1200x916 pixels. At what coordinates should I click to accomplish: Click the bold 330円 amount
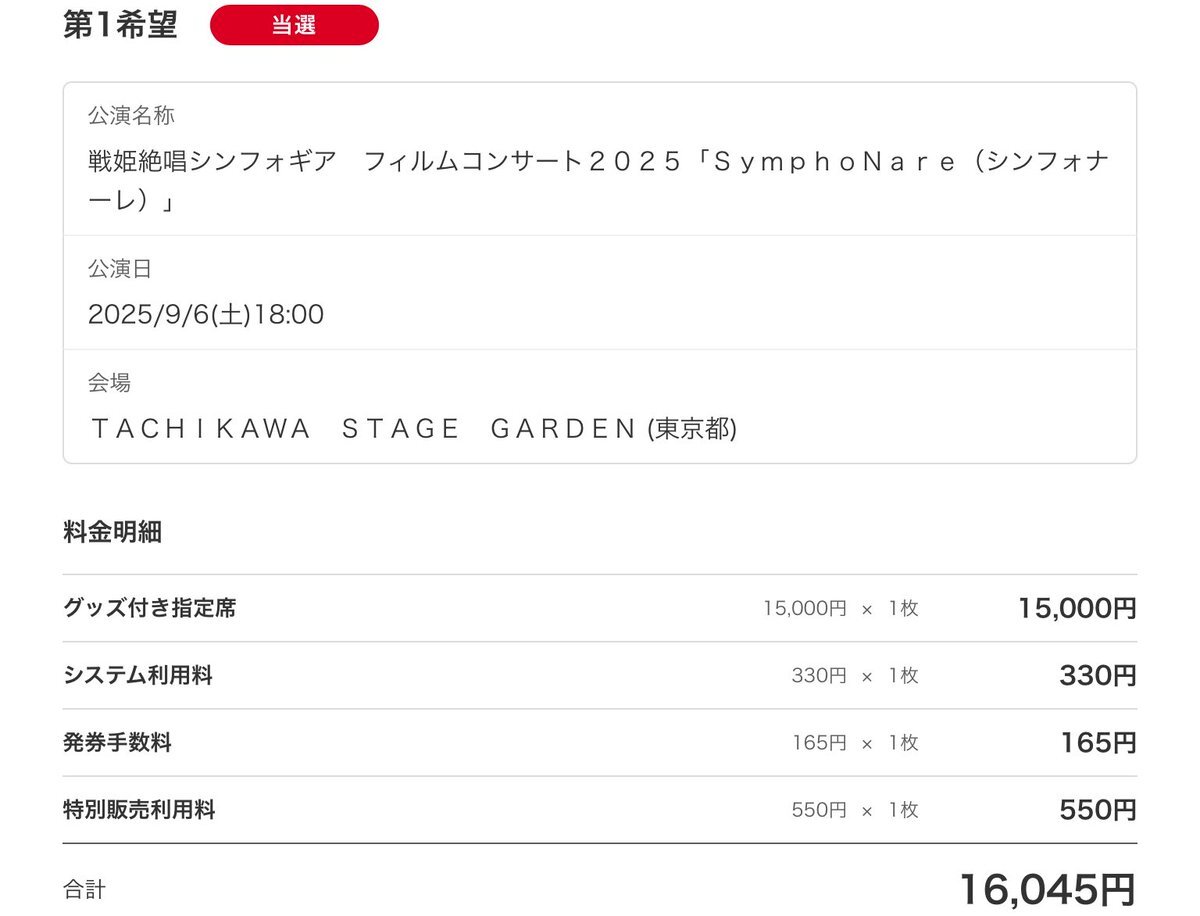click(x=1098, y=676)
